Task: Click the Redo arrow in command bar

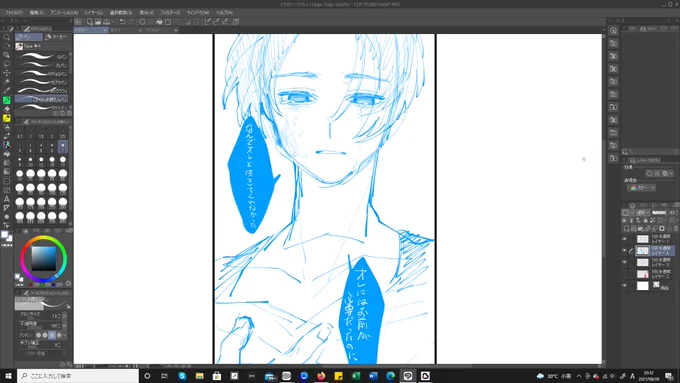Action: pyautogui.click(x=131, y=22)
